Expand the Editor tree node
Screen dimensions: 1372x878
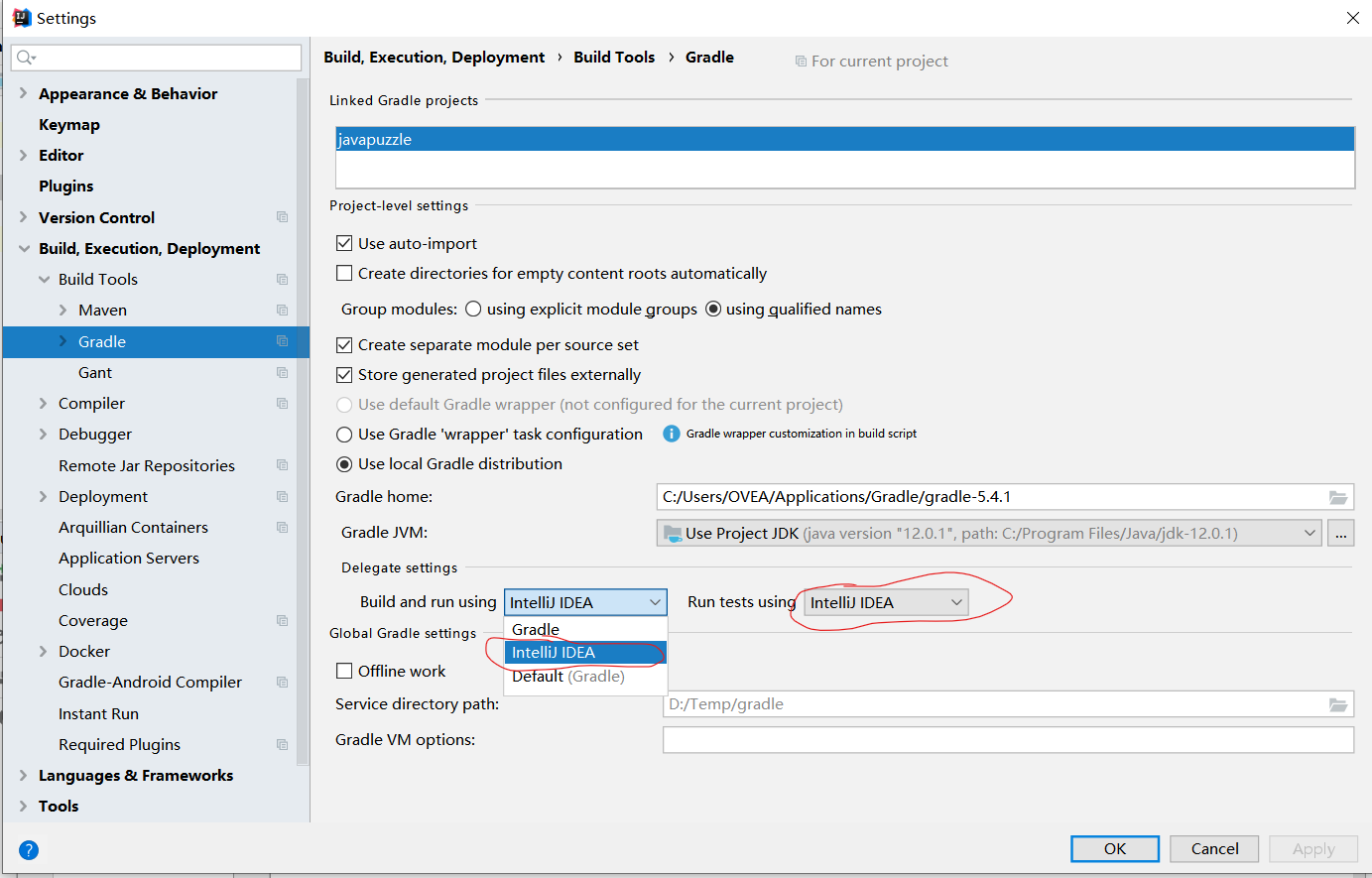[x=24, y=155]
